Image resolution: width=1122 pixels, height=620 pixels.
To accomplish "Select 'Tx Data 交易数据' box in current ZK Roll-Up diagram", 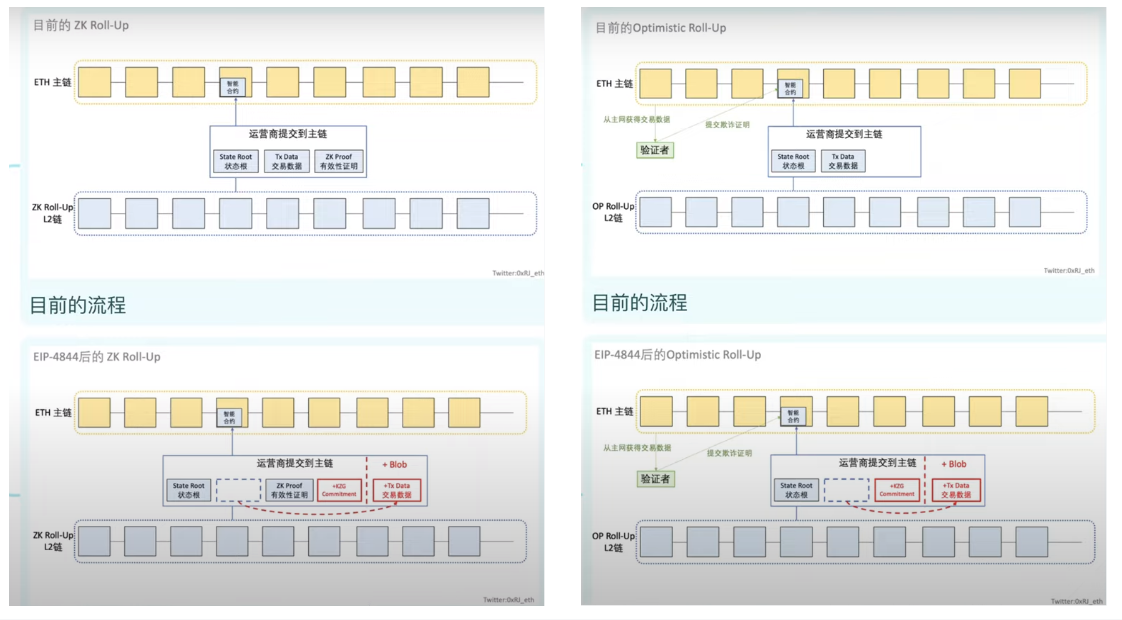I will 286,162.
